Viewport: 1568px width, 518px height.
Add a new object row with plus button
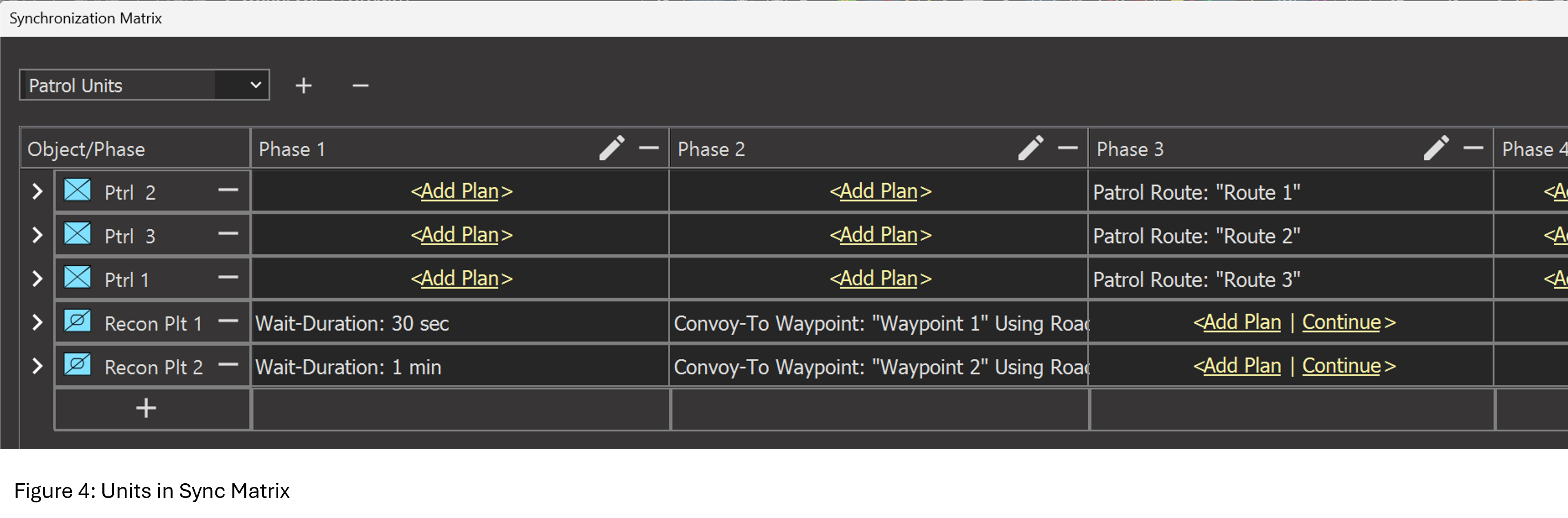click(146, 408)
